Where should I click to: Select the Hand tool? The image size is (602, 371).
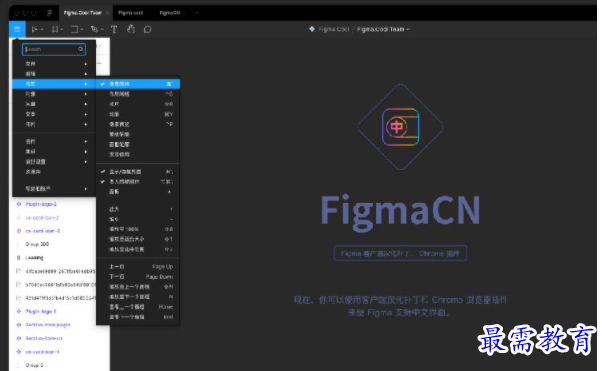coord(131,29)
